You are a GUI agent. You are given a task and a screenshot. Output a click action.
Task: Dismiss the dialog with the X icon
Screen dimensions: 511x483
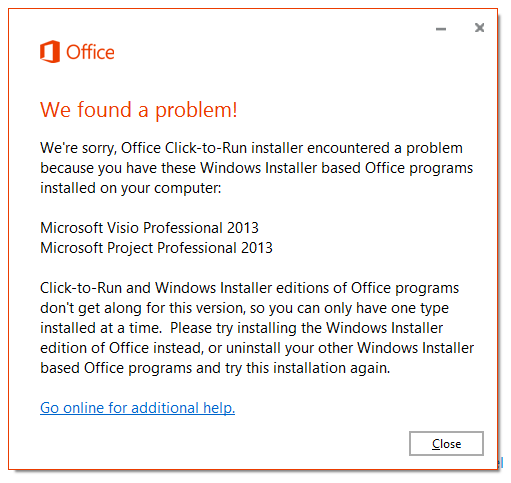pos(479,28)
